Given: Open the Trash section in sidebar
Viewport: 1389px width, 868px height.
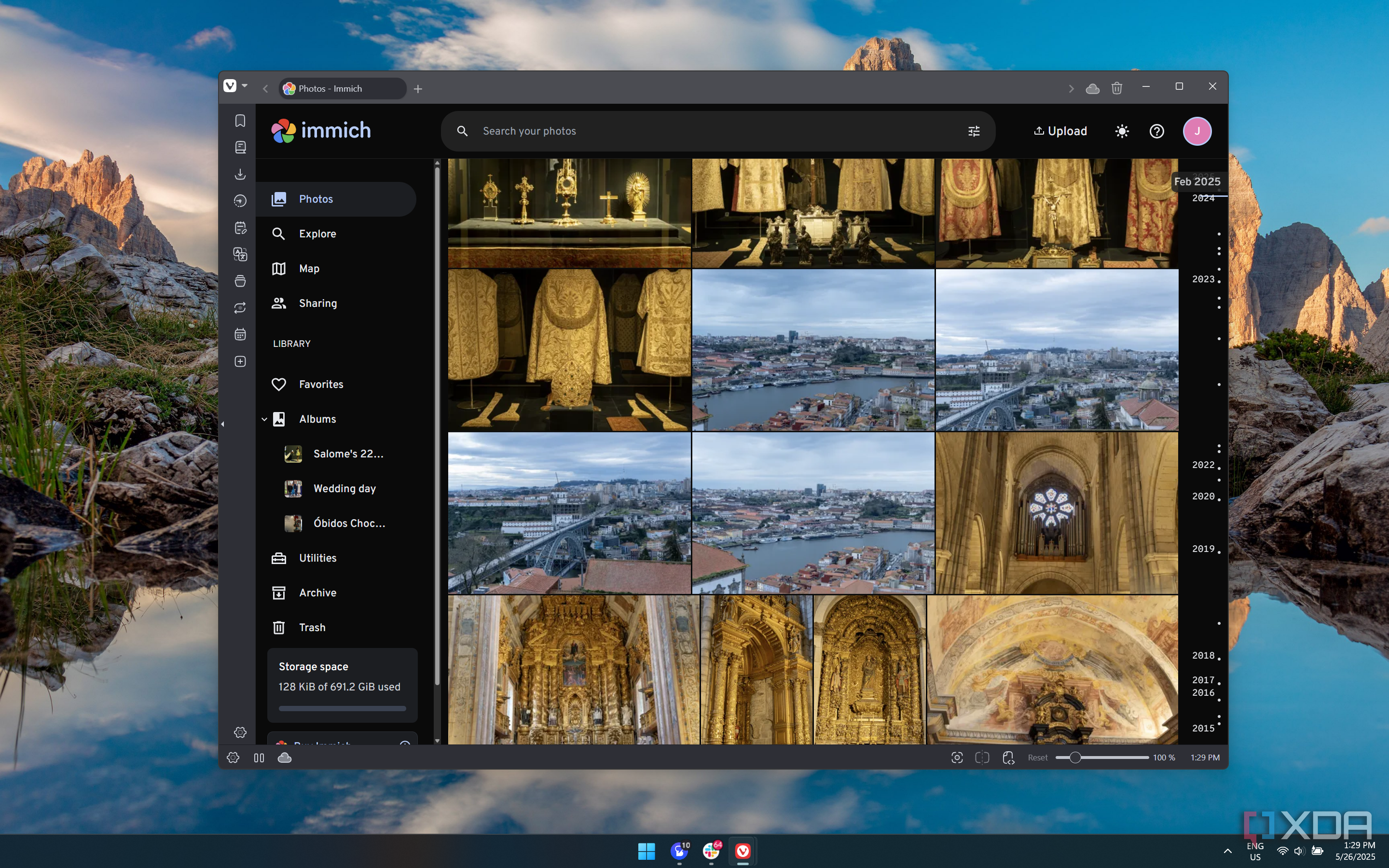Looking at the screenshot, I should point(336,627).
